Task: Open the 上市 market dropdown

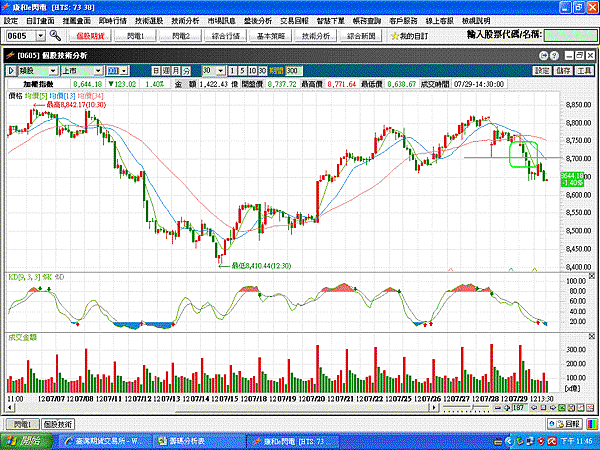Action: click(99, 71)
